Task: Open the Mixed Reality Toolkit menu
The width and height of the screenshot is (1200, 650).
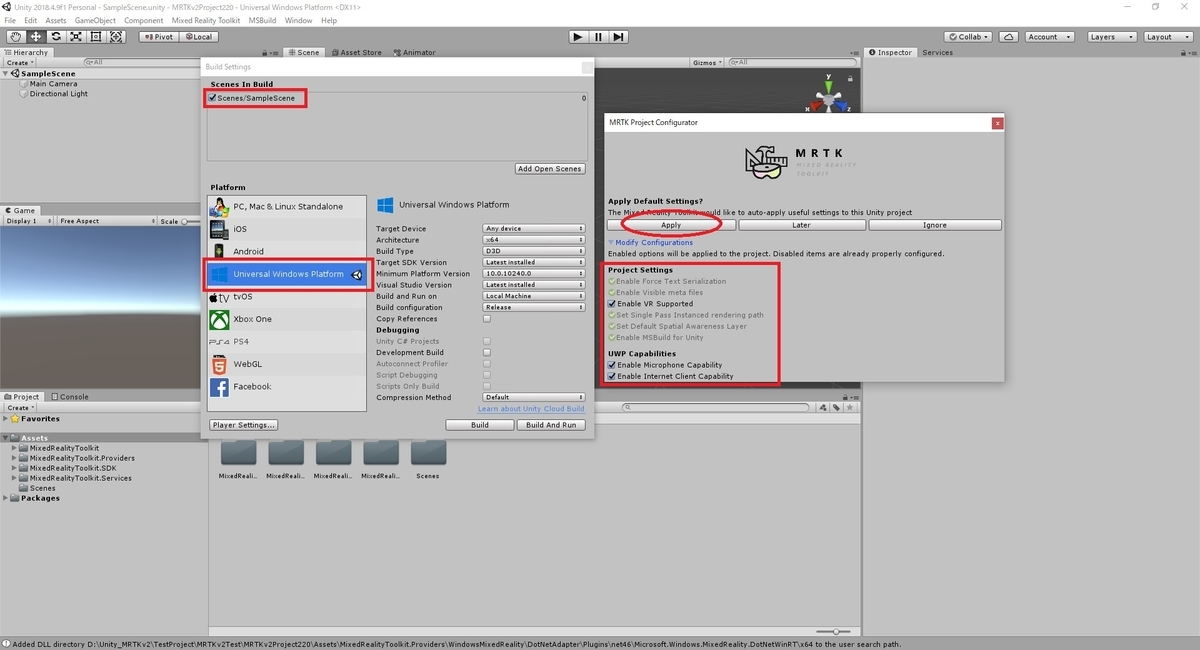Action: (x=206, y=20)
